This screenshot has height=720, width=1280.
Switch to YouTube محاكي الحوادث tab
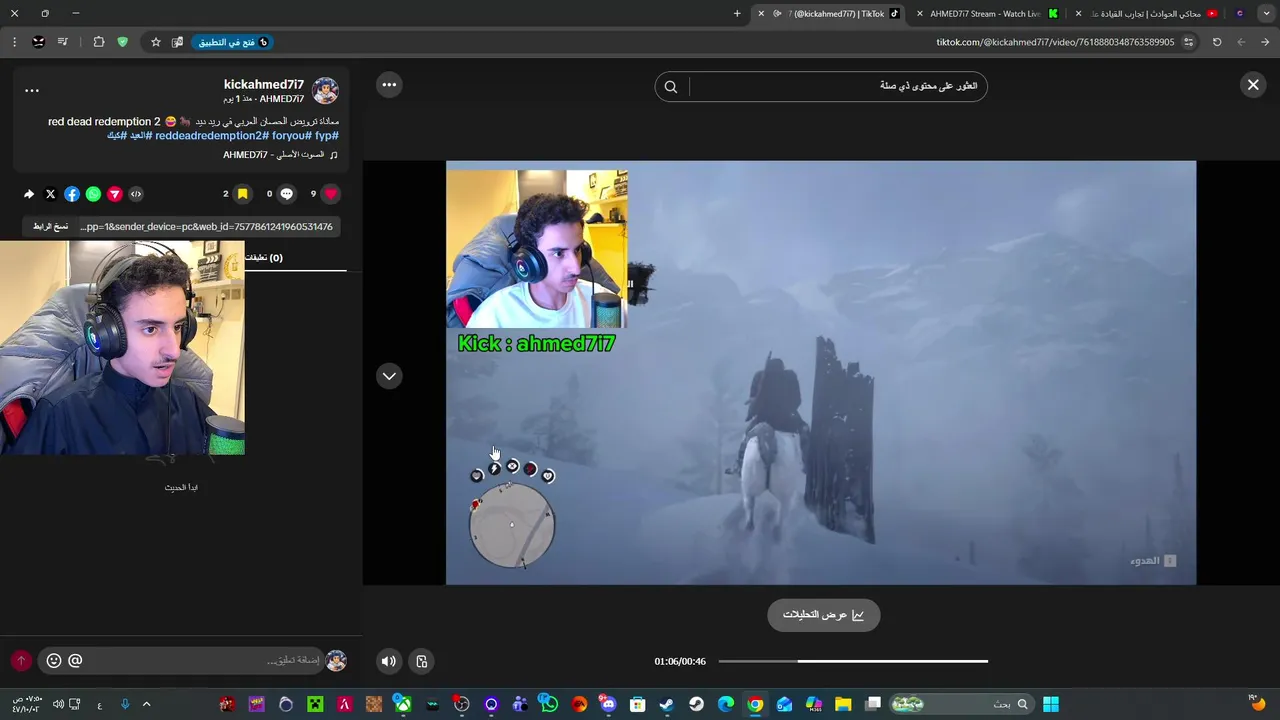[x=1145, y=14]
